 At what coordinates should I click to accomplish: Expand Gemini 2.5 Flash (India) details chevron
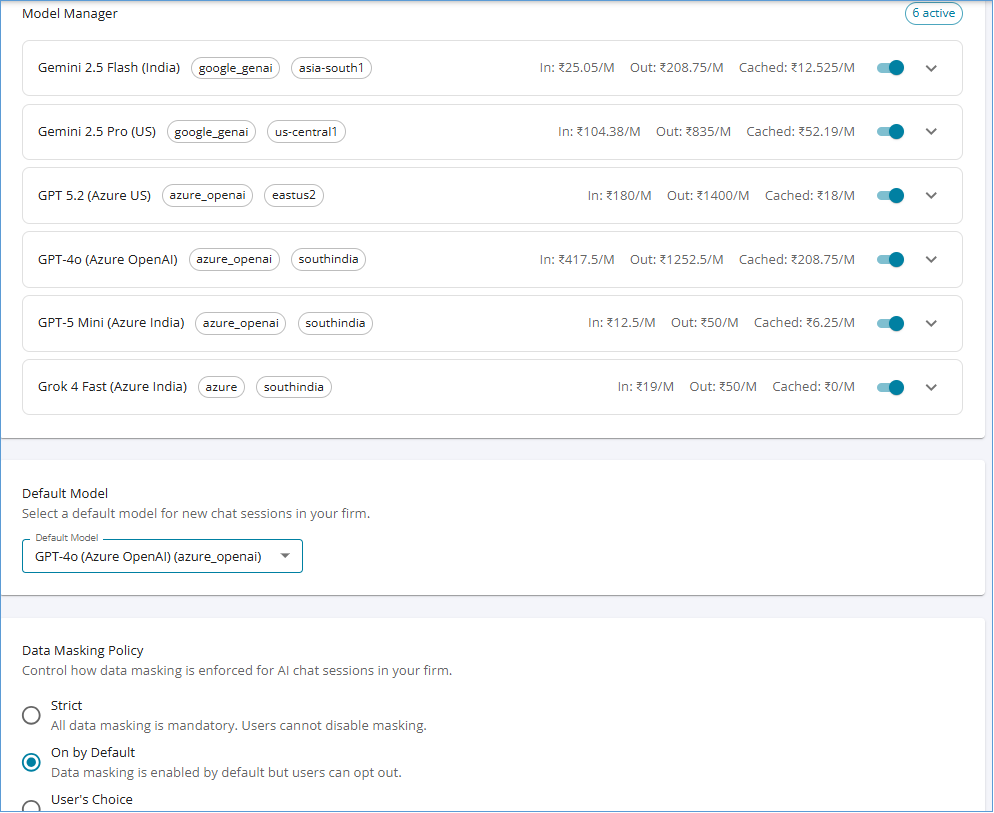point(931,68)
